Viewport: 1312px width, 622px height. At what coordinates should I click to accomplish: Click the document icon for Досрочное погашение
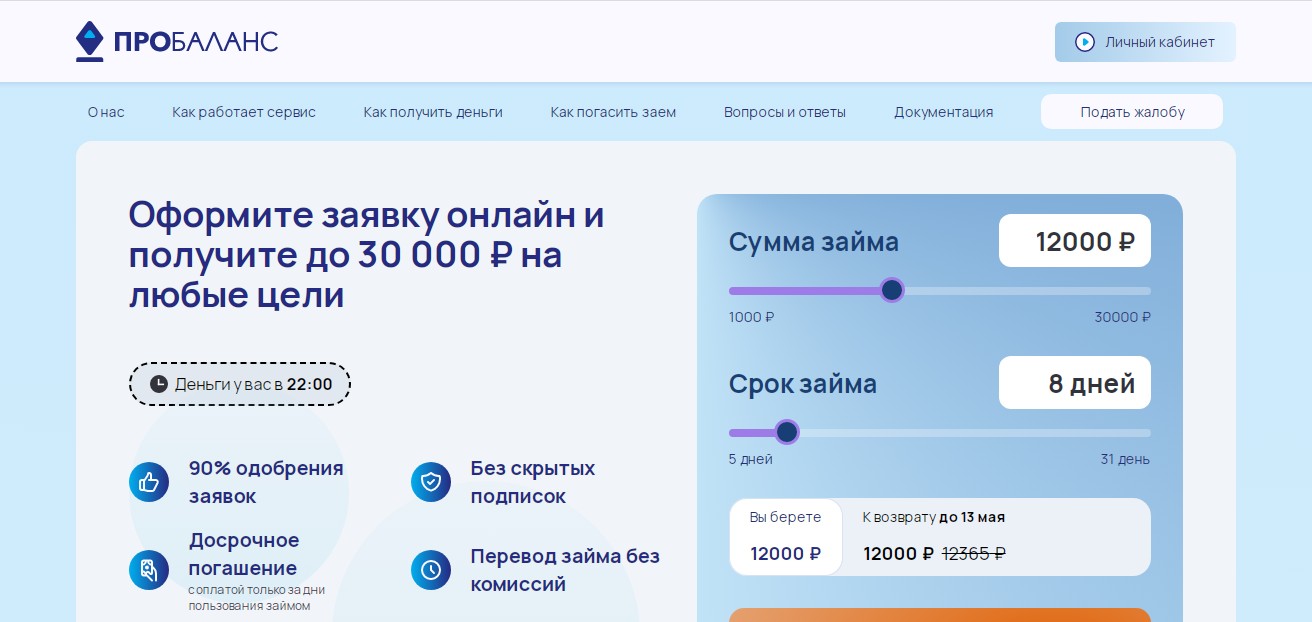(x=149, y=570)
